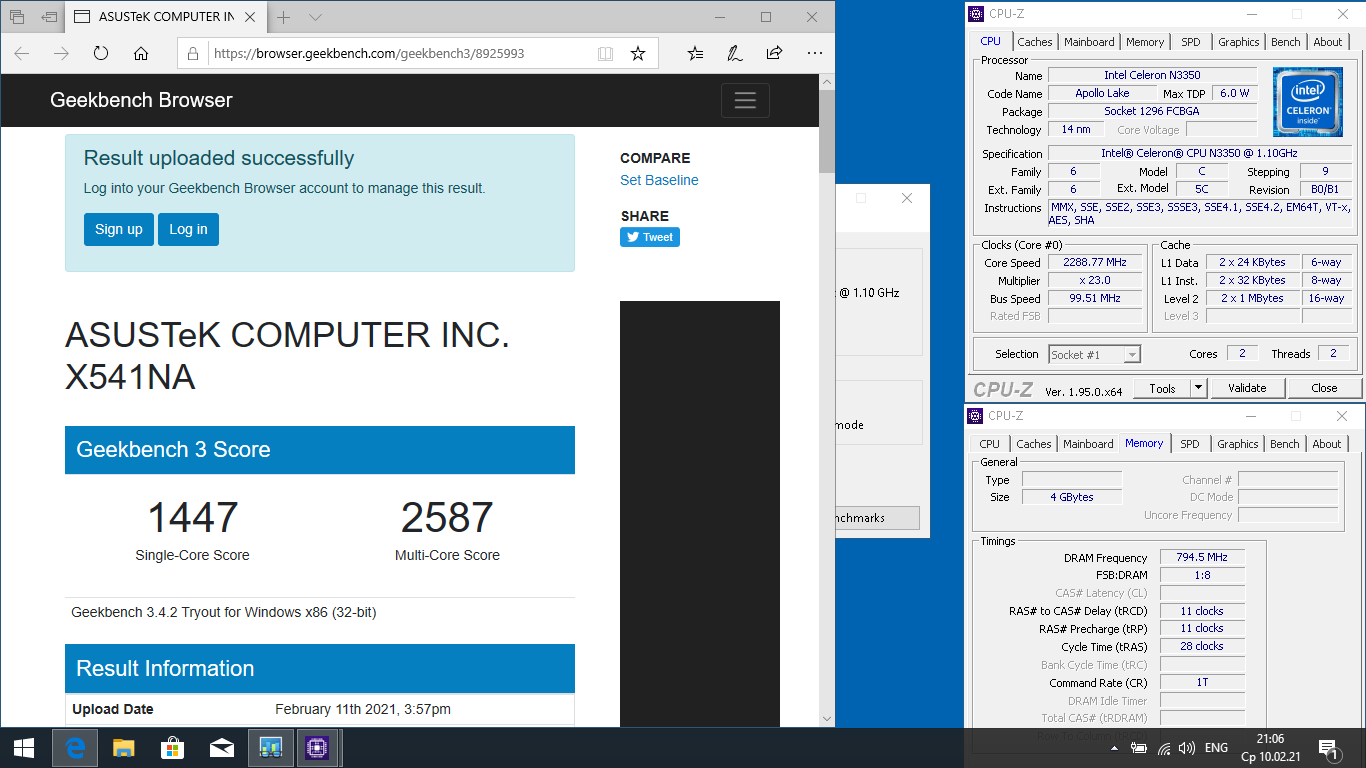Open the Geekbench hamburger navigation menu

pyautogui.click(x=745, y=100)
